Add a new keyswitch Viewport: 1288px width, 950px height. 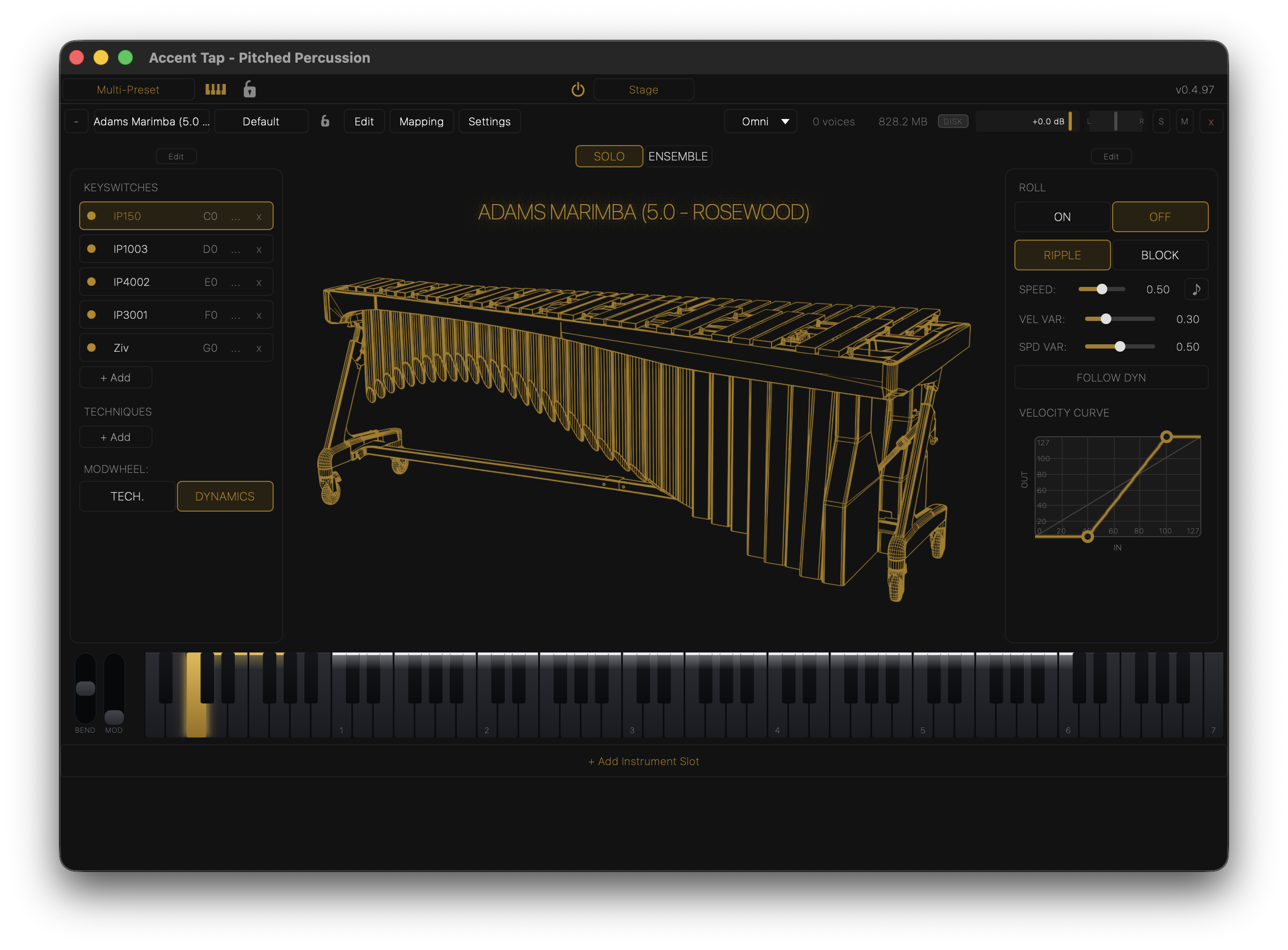pos(116,378)
